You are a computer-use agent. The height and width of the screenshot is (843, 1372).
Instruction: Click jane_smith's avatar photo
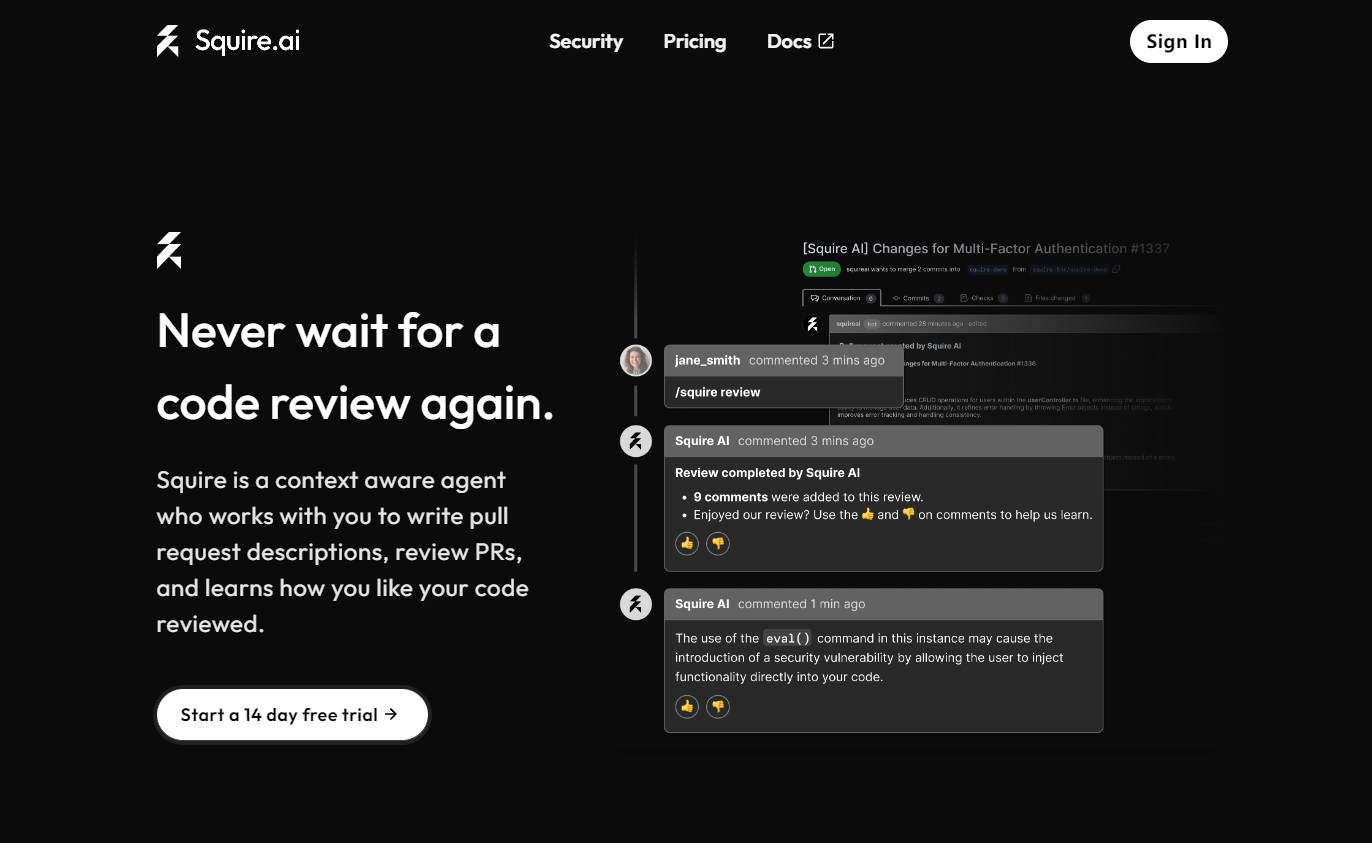pyautogui.click(x=636, y=360)
